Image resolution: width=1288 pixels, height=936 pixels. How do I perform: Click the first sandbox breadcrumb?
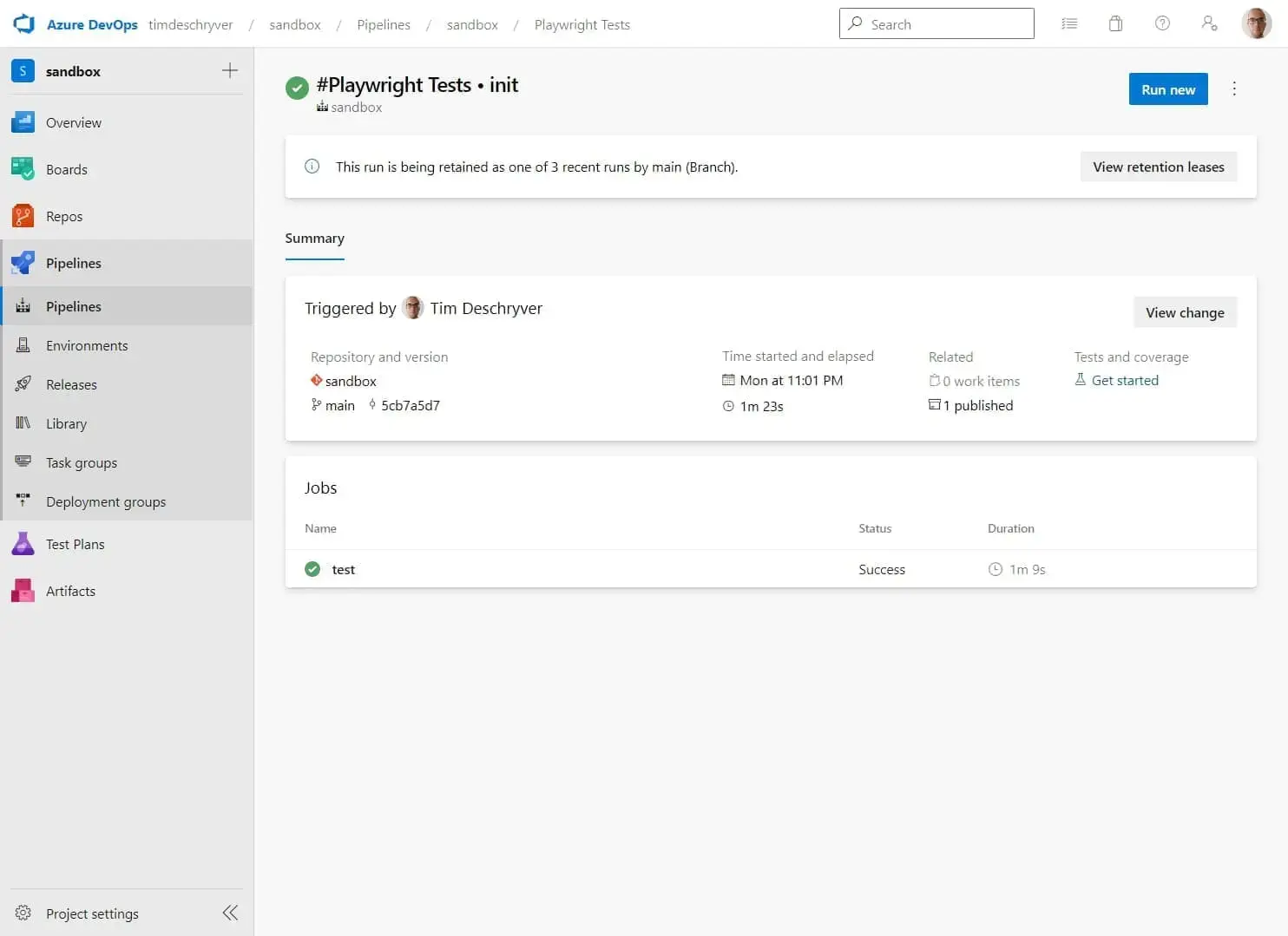pos(295,24)
